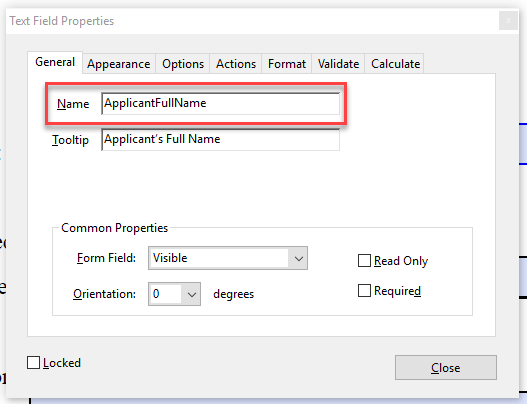527x404 pixels.
Task: Click the Tooltip text field
Action: tap(220, 139)
